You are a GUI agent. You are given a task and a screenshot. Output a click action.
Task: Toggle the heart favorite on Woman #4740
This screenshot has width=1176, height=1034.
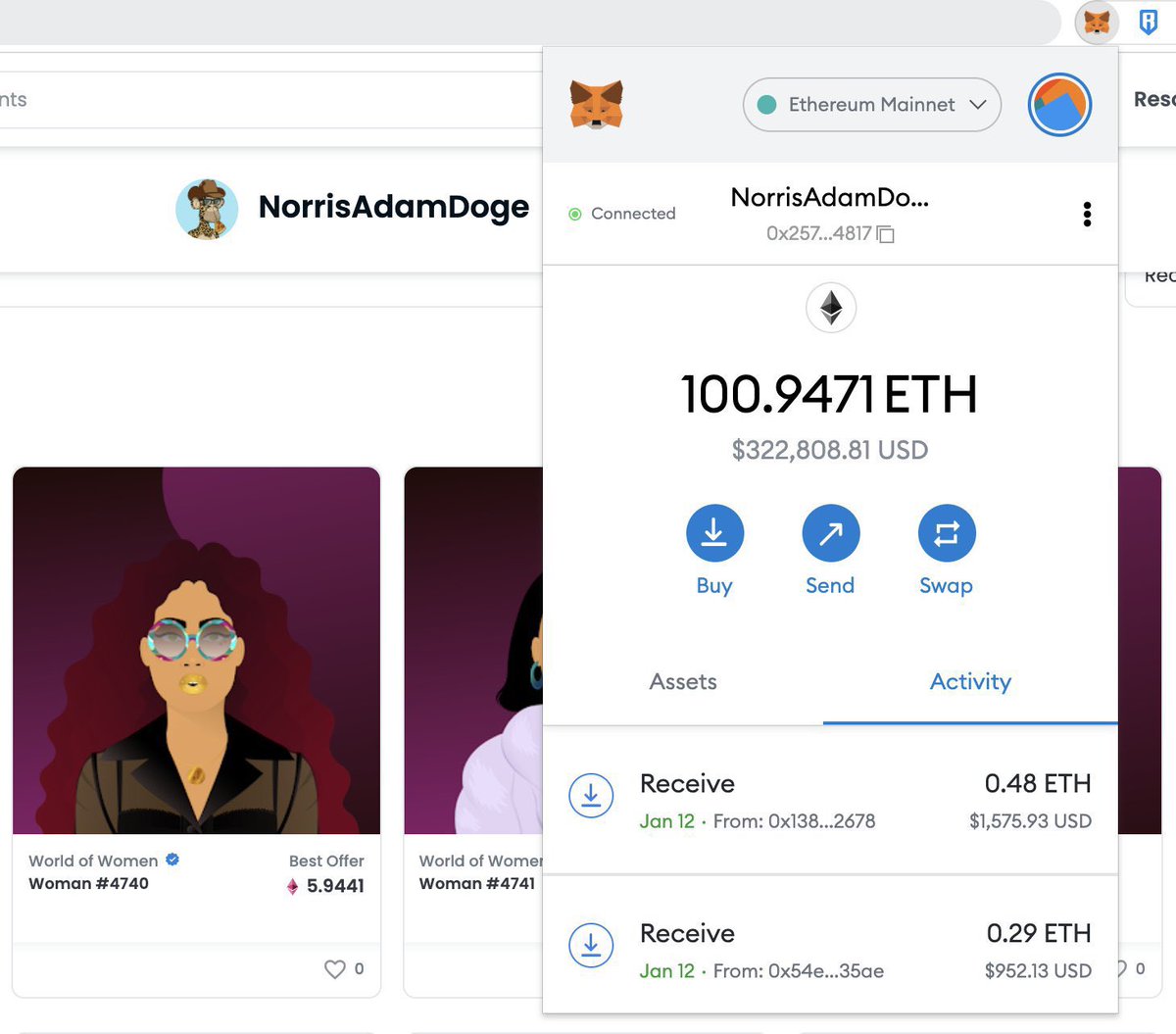[x=332, y=968]
